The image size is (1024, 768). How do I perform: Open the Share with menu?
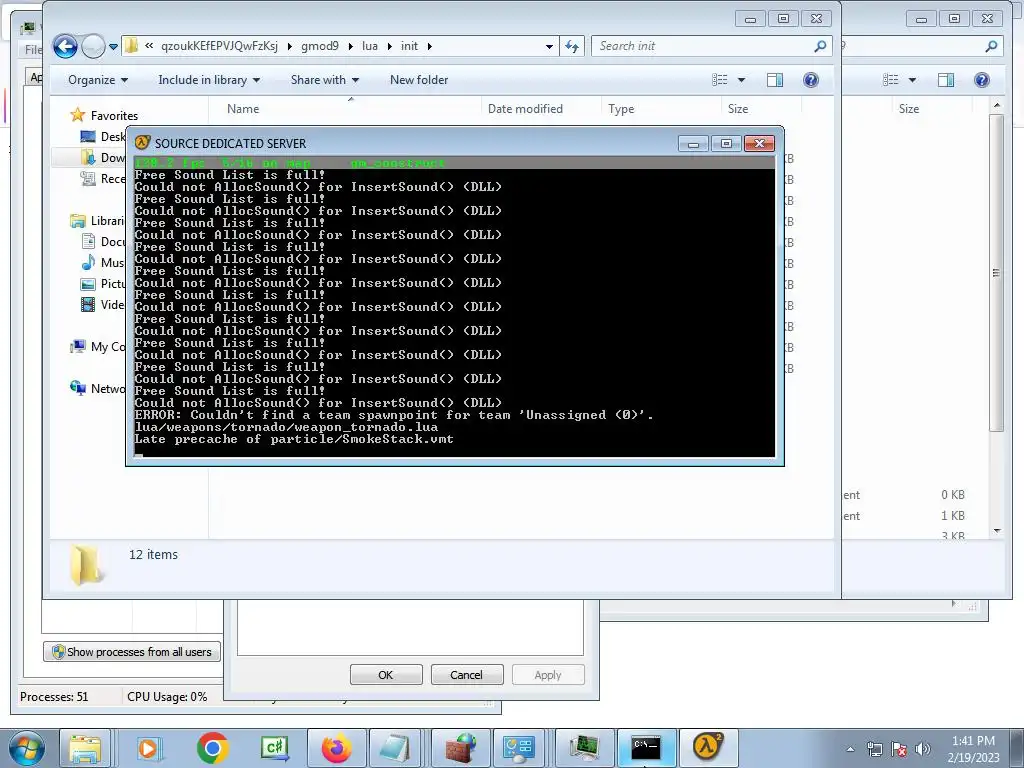point(325,80)
